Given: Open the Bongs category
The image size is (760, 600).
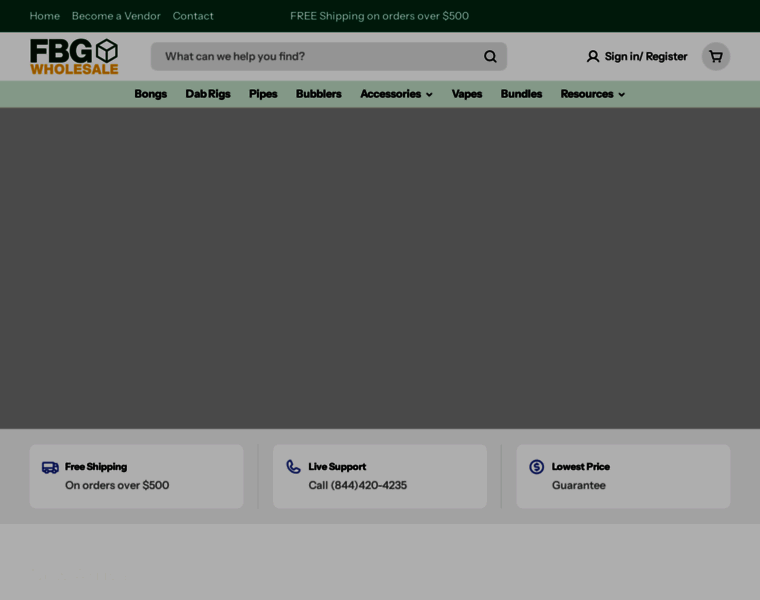Looking at the screenshot, I should coord(150,94).
